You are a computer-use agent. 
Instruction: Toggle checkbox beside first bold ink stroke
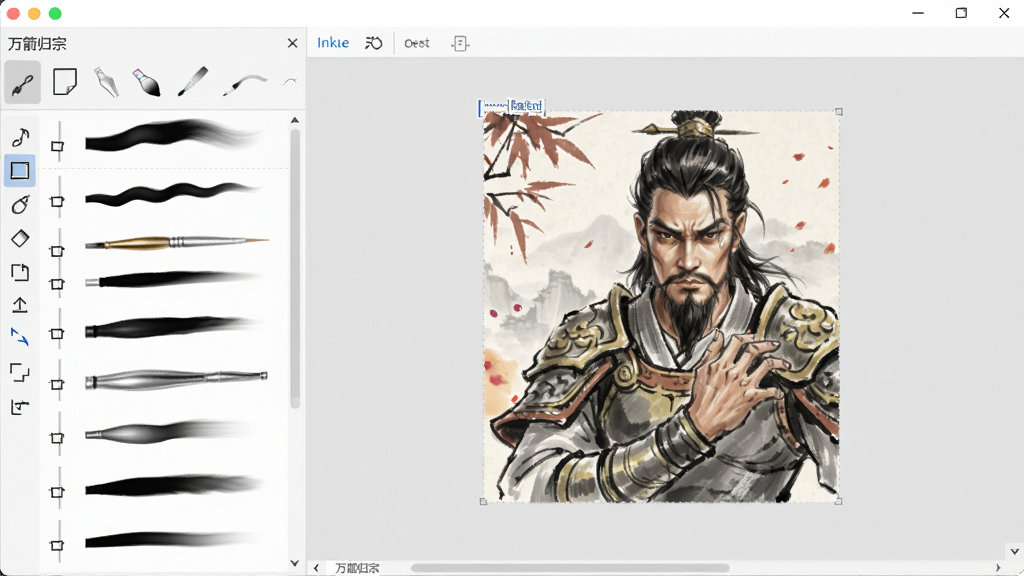pos(57,147)
